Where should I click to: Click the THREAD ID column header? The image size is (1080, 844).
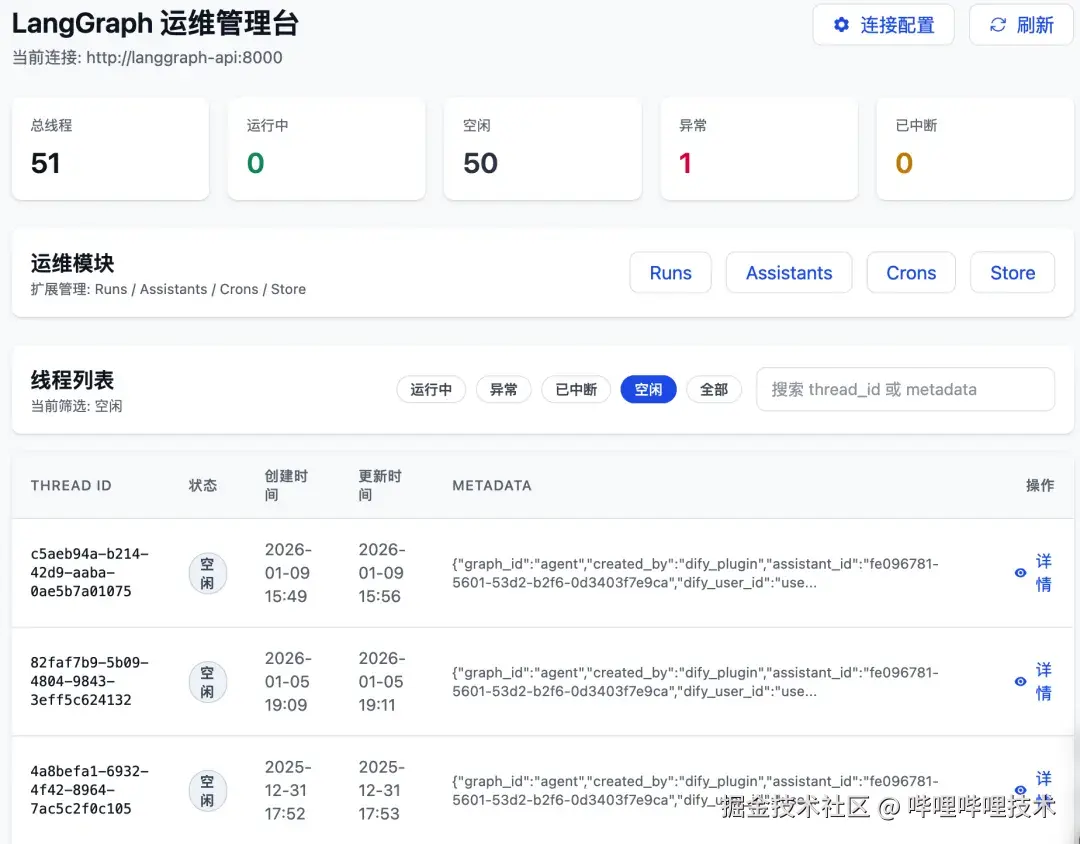pos(70,485)
